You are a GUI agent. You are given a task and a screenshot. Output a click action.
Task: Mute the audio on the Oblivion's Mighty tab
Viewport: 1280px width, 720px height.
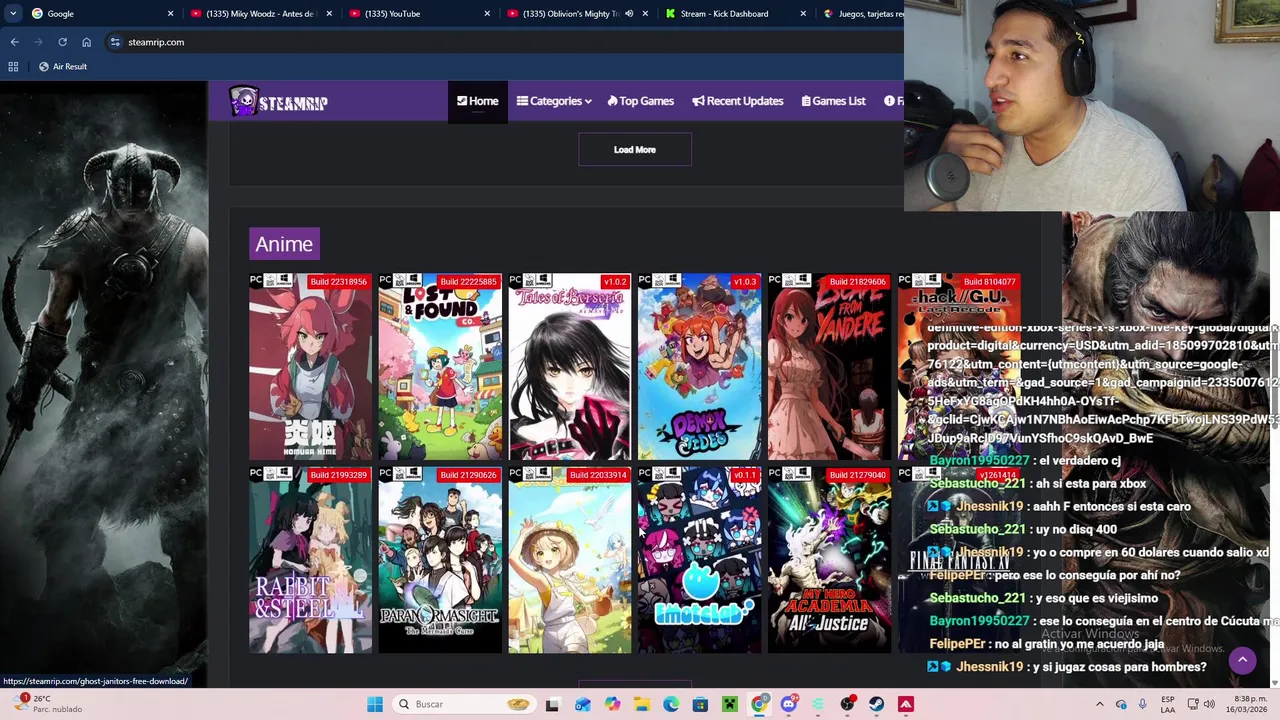[629, 14]
